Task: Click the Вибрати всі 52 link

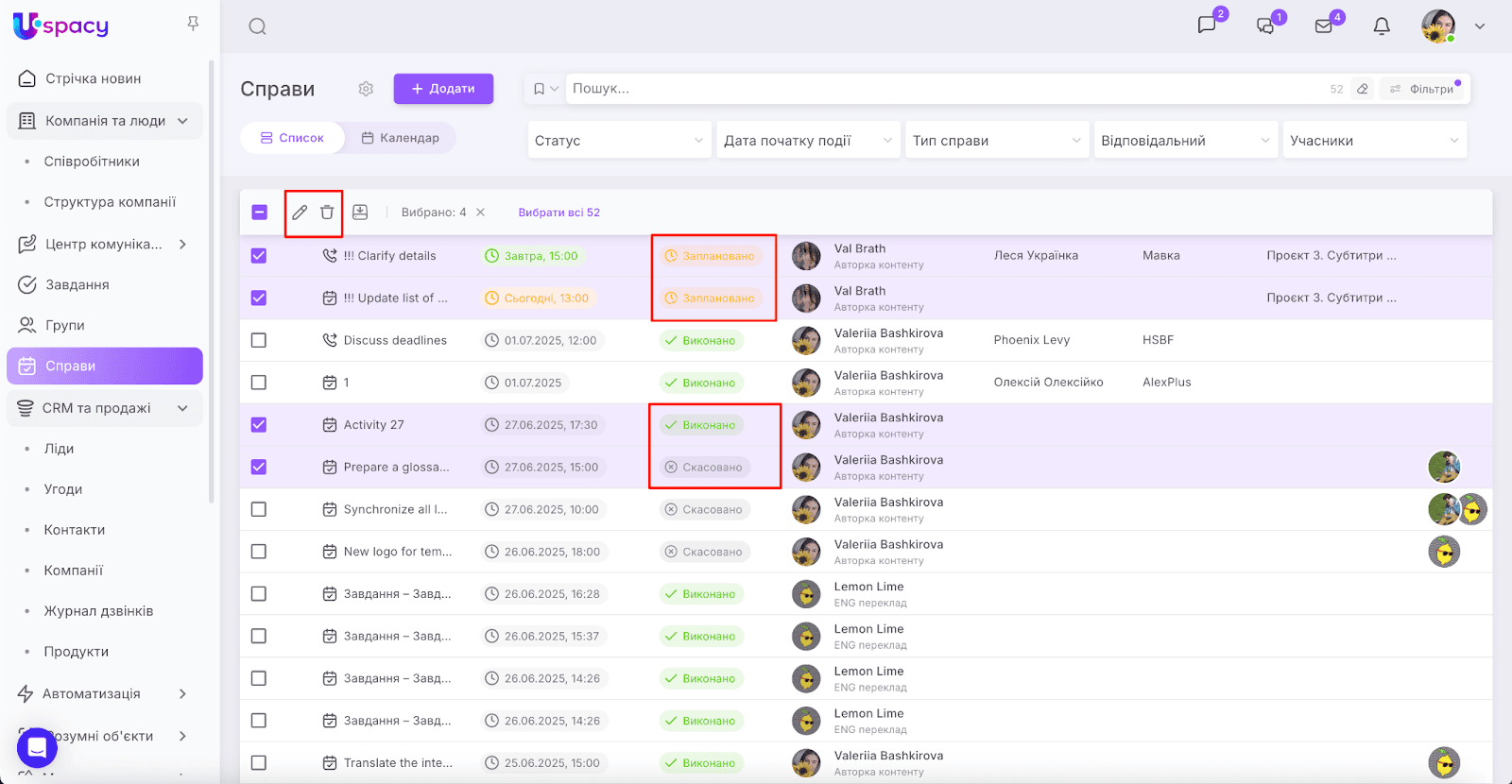Action: click(x=558, y=213)
